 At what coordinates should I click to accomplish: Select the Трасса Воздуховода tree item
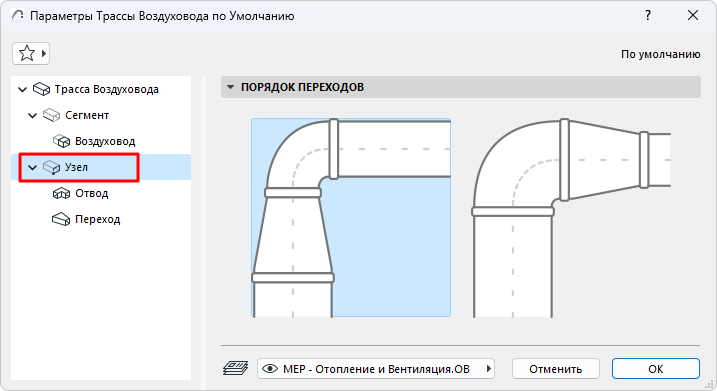[x=101, y=89]
